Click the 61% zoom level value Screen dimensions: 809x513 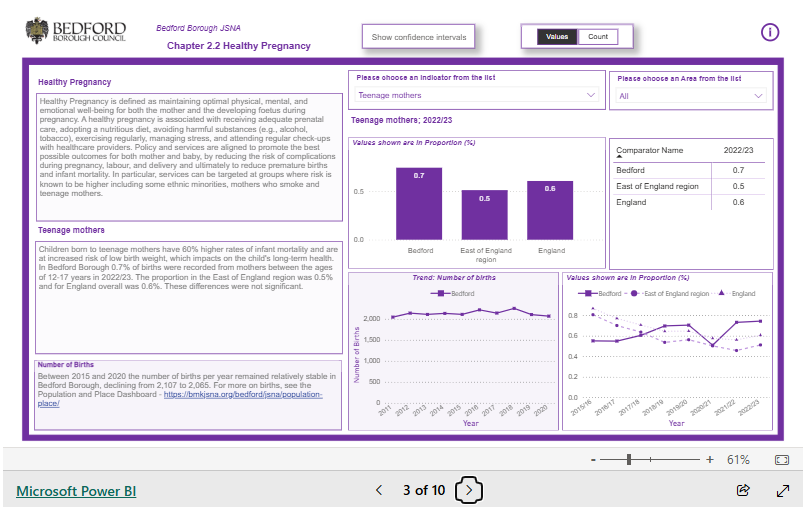click(x=738, y=460)
